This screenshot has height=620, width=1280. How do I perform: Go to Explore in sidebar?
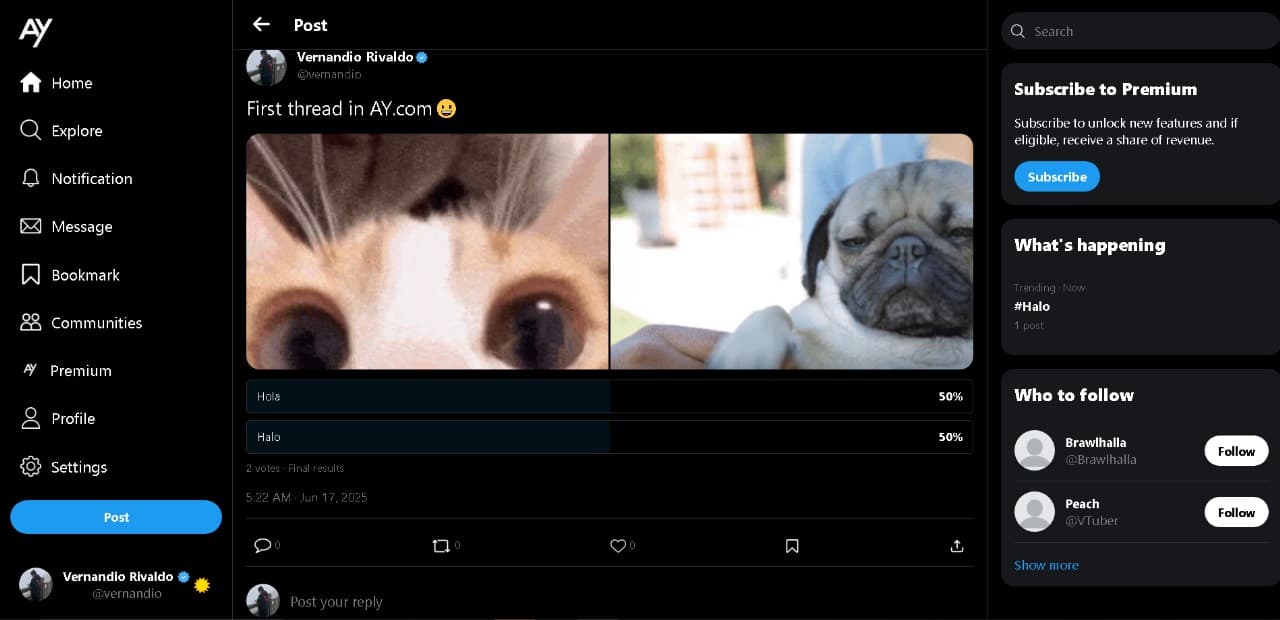pos(76,131)
